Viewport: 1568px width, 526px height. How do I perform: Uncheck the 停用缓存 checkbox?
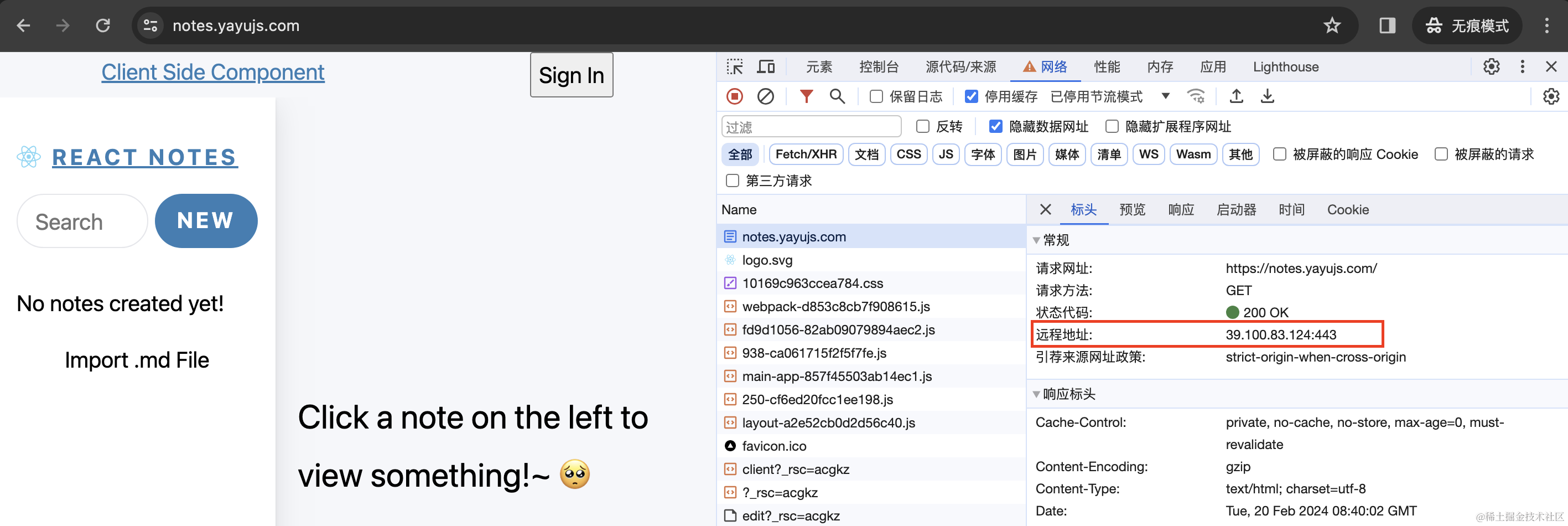[x=972, y=96]
